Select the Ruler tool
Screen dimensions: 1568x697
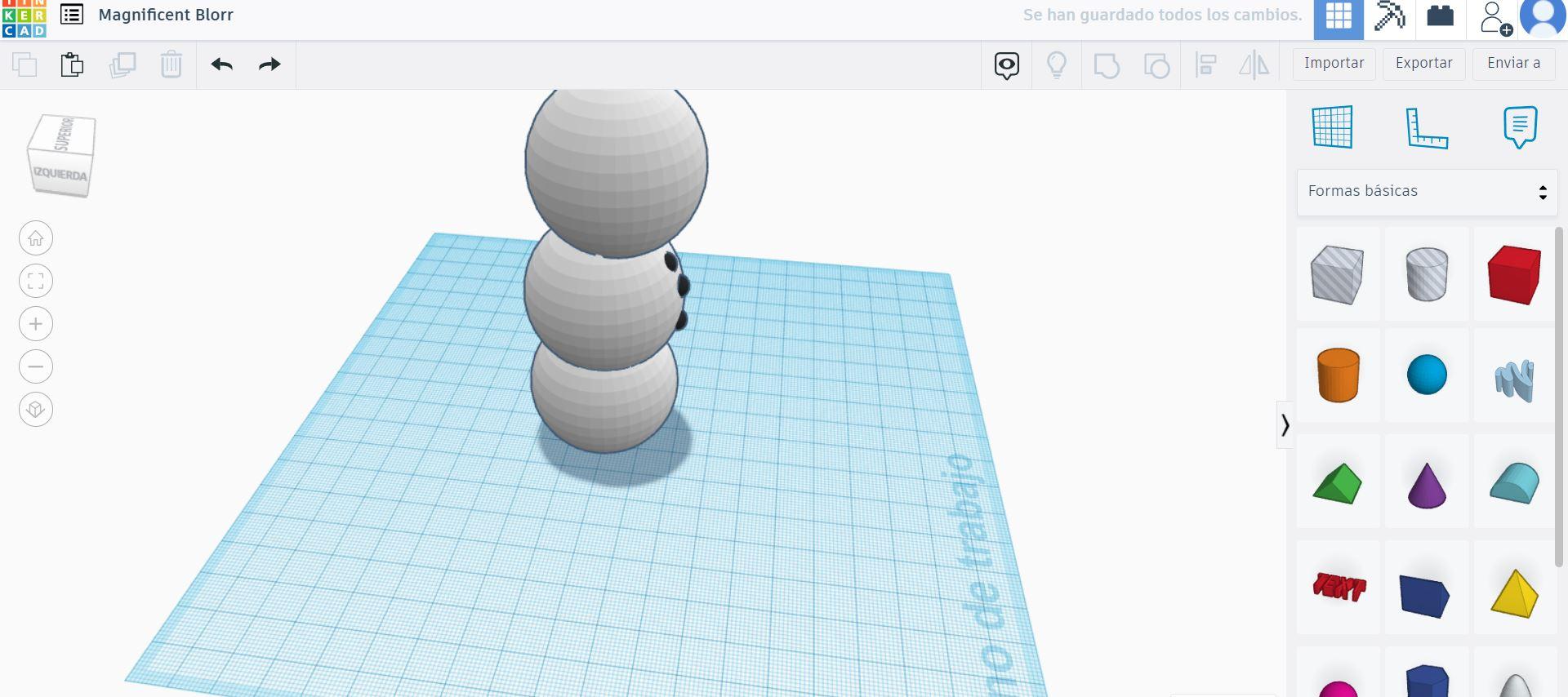1427,127
